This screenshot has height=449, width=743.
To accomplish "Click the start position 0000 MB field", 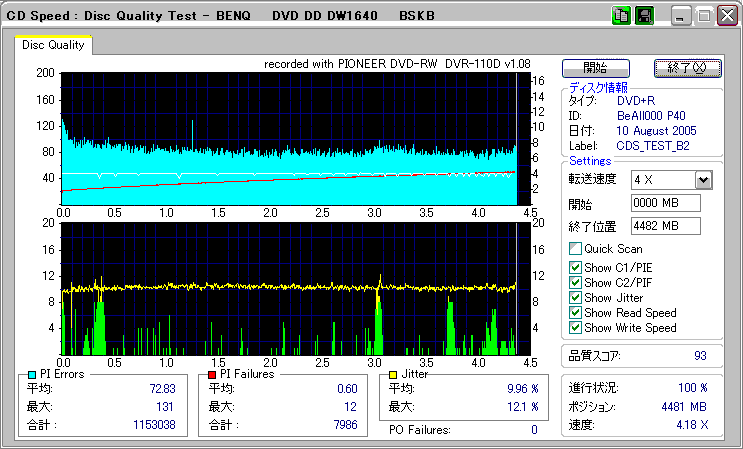I will tap(666, 203).
